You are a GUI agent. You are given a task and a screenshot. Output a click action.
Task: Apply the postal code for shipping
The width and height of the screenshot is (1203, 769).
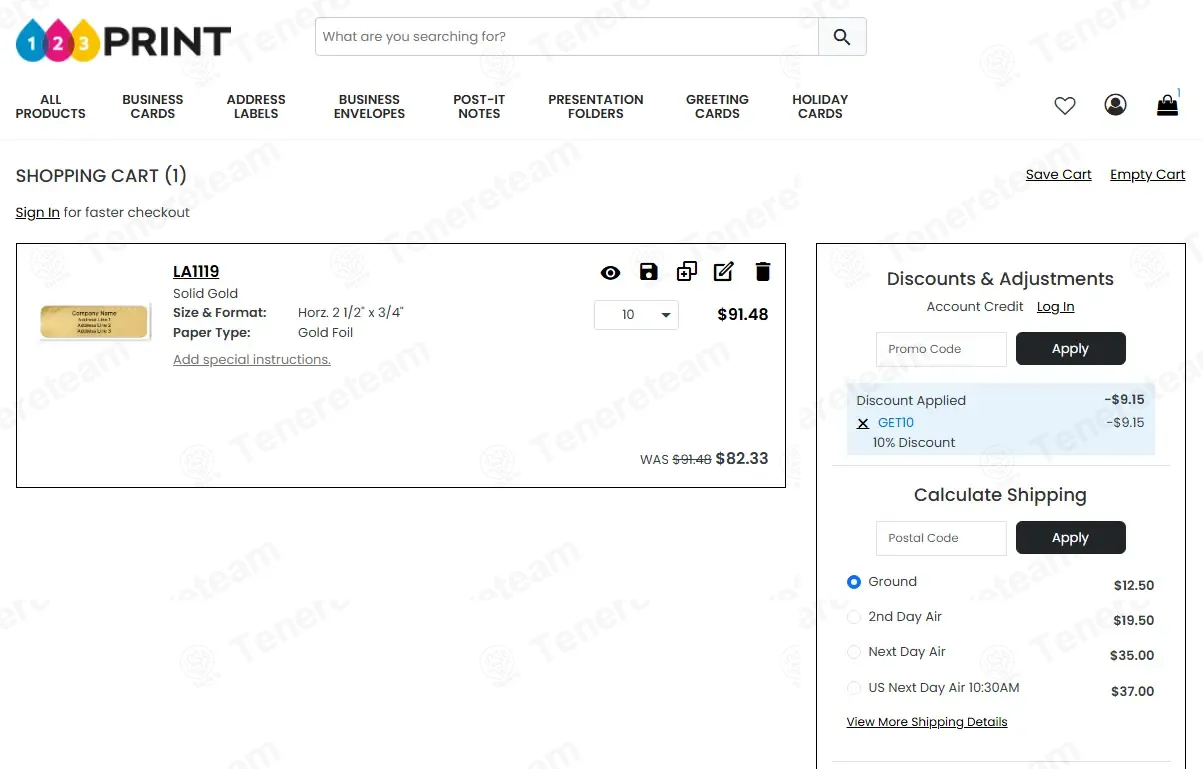(1070, 538)
